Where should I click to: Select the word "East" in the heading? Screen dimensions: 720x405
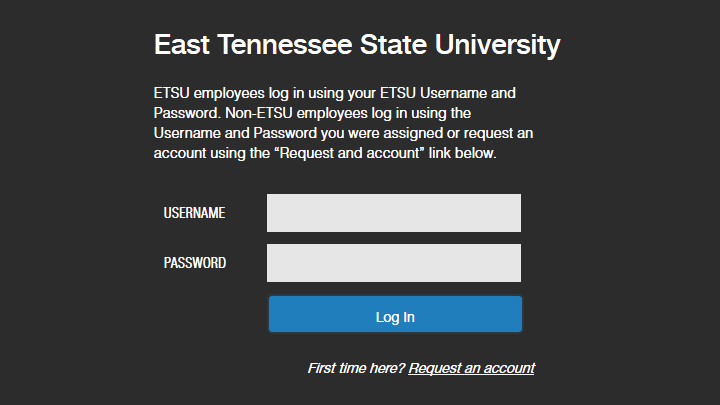pos(182,46)
